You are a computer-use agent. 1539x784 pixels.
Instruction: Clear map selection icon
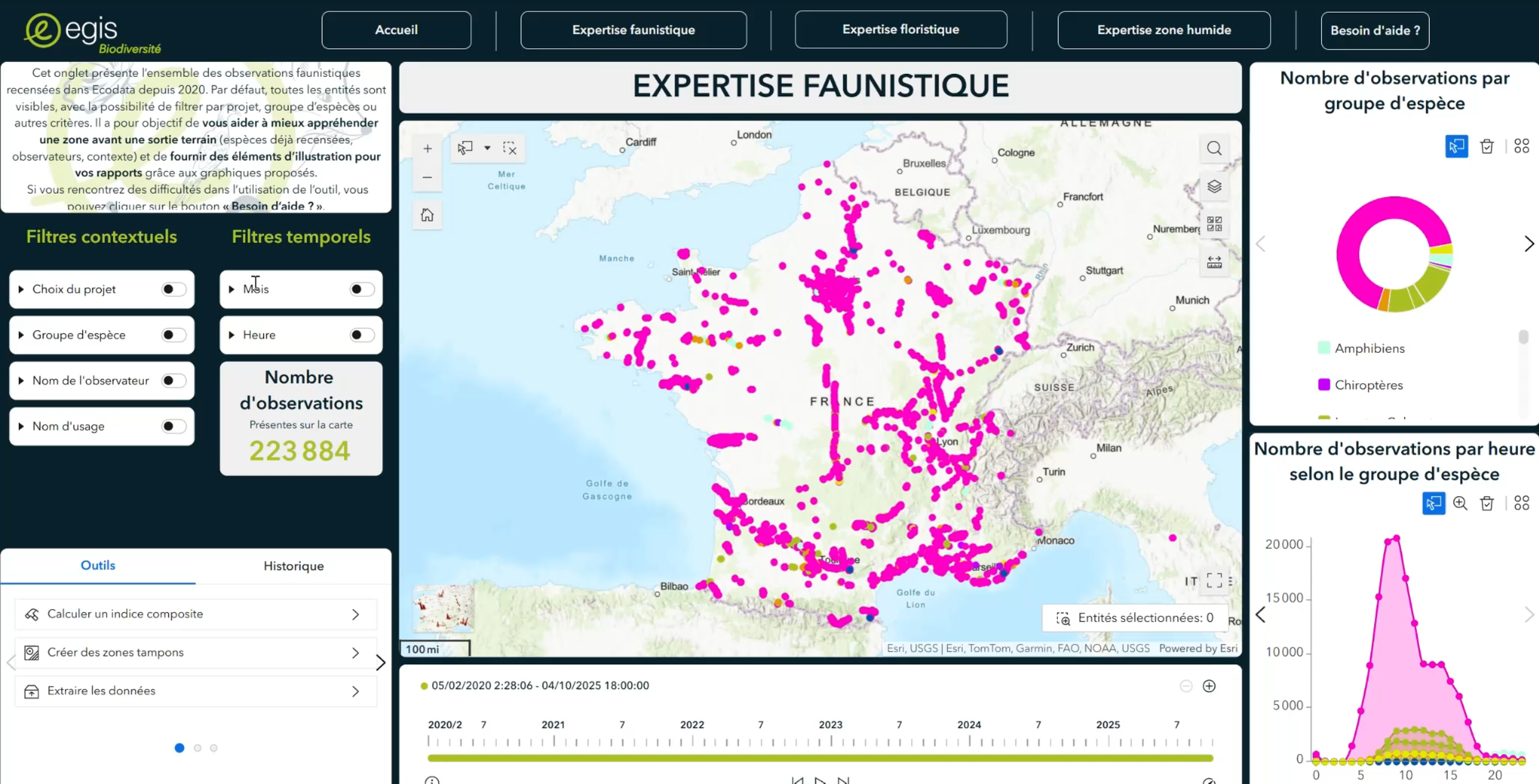(509, 149)
